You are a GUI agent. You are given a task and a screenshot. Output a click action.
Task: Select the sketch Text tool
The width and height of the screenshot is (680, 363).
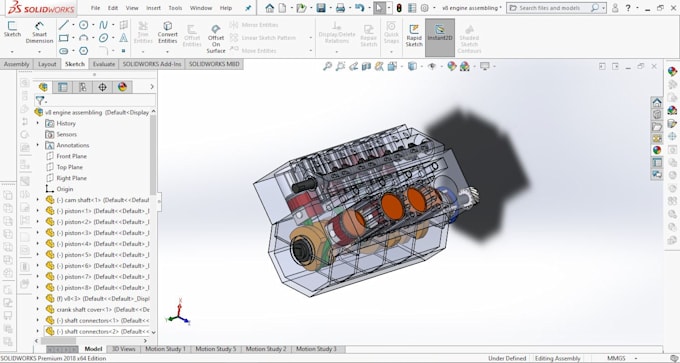124,38
